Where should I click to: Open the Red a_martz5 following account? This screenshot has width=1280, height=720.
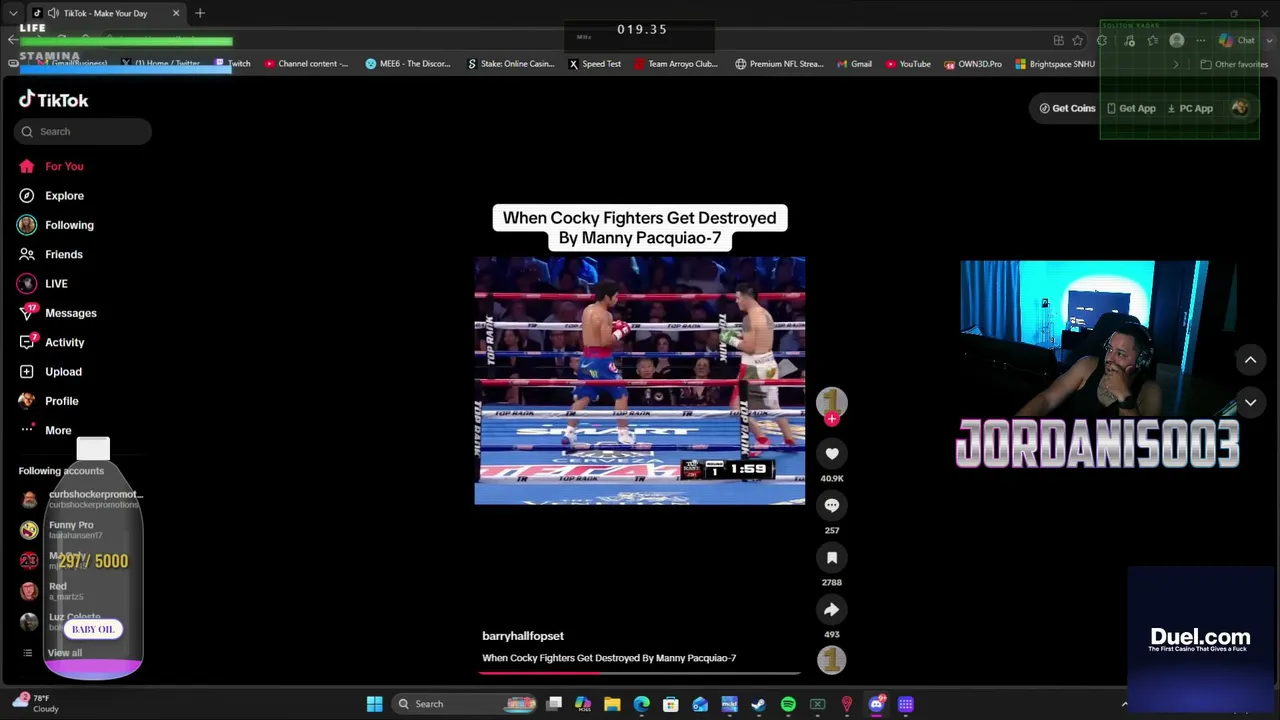51,591
